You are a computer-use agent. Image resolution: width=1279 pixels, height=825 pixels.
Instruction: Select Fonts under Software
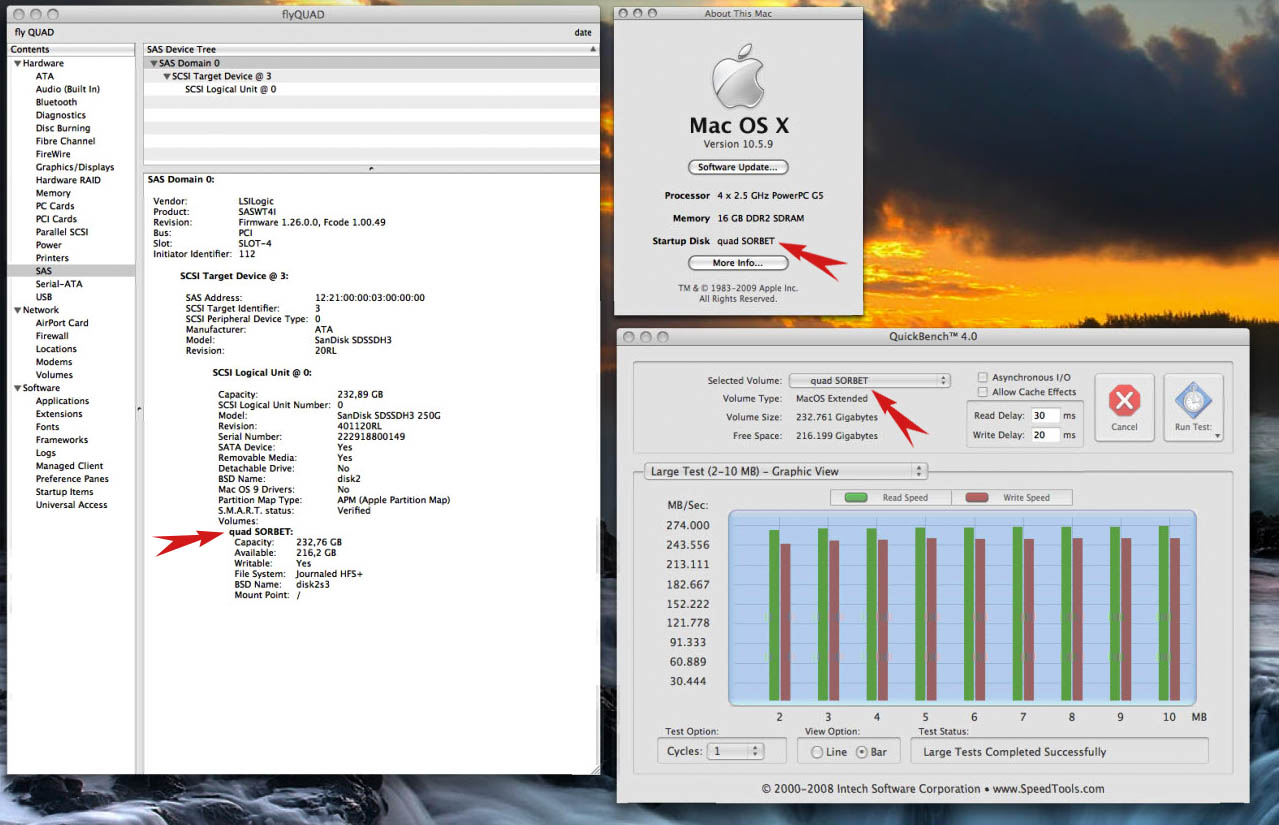(48, 427)
